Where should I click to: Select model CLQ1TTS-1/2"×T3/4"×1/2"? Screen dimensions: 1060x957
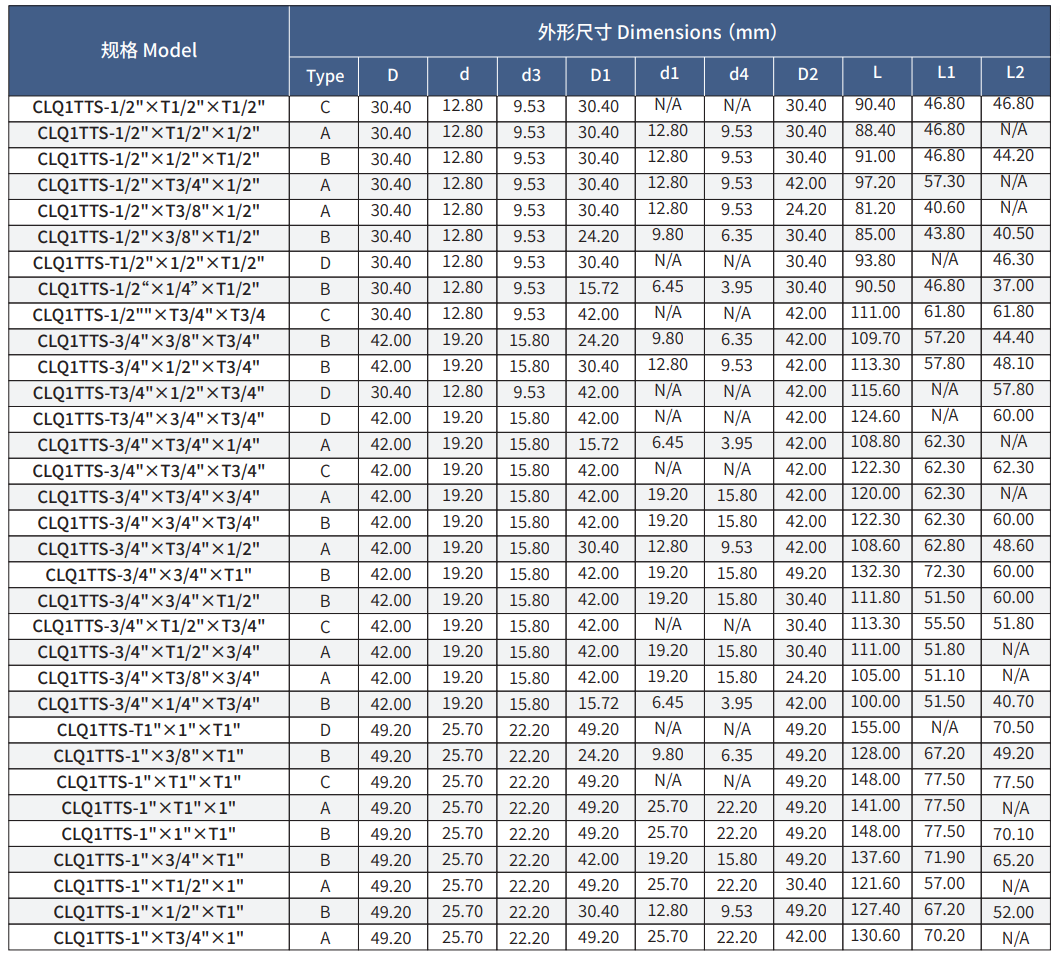click(149, 185)
